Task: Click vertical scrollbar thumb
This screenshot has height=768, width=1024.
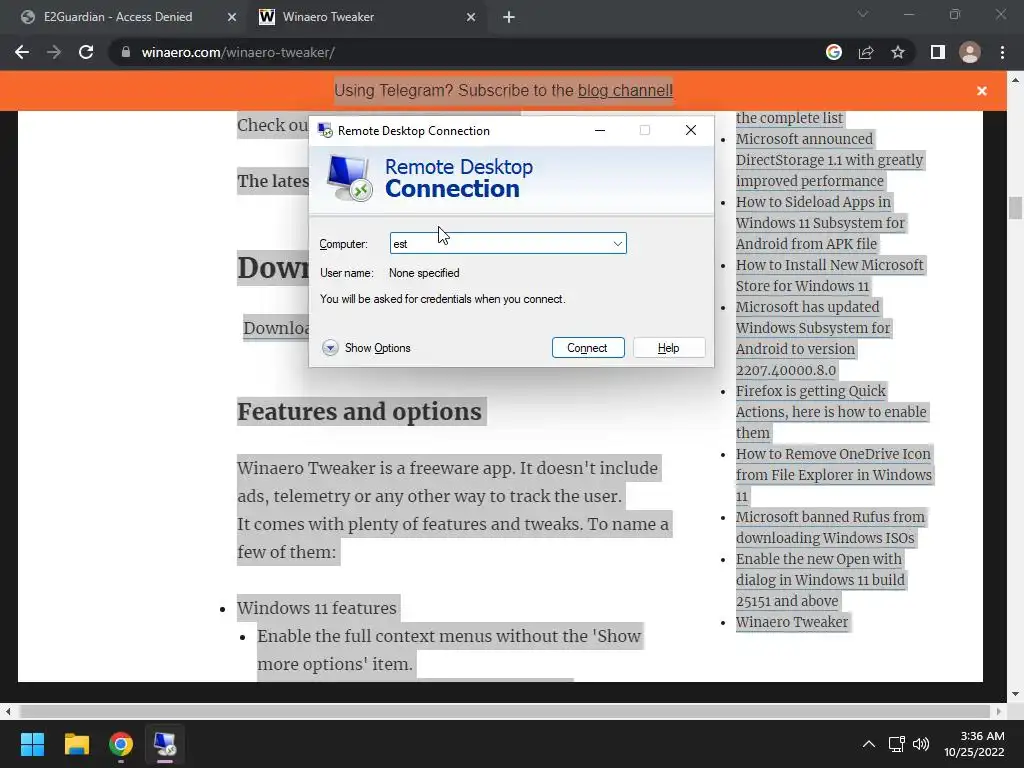Action: tap(1015, 208)
